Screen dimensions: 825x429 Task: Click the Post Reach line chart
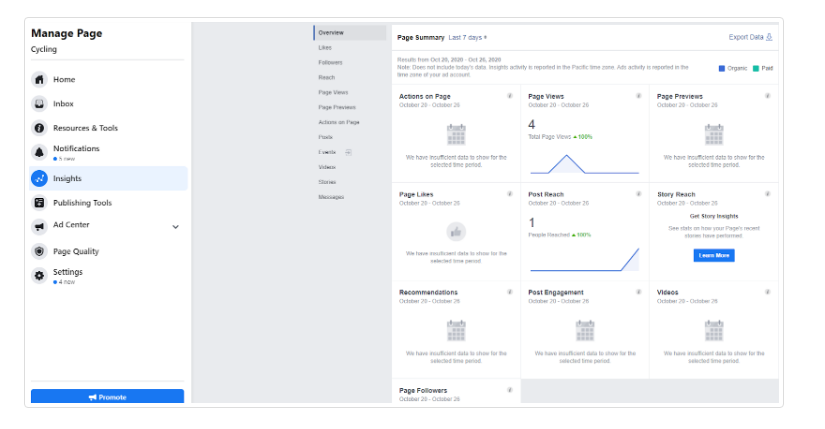[x=585, y=260]
